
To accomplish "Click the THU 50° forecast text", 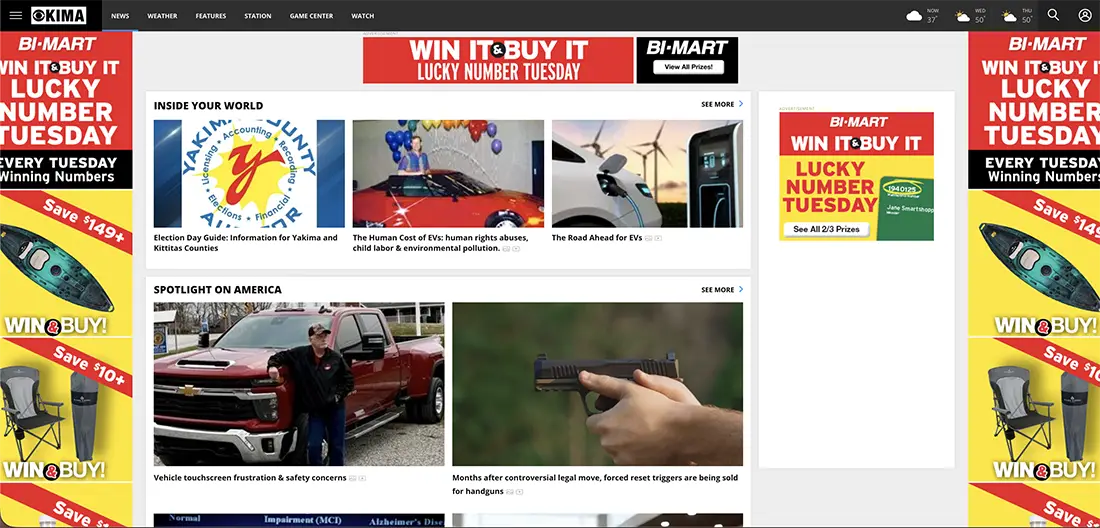I will click(1027, 16).
